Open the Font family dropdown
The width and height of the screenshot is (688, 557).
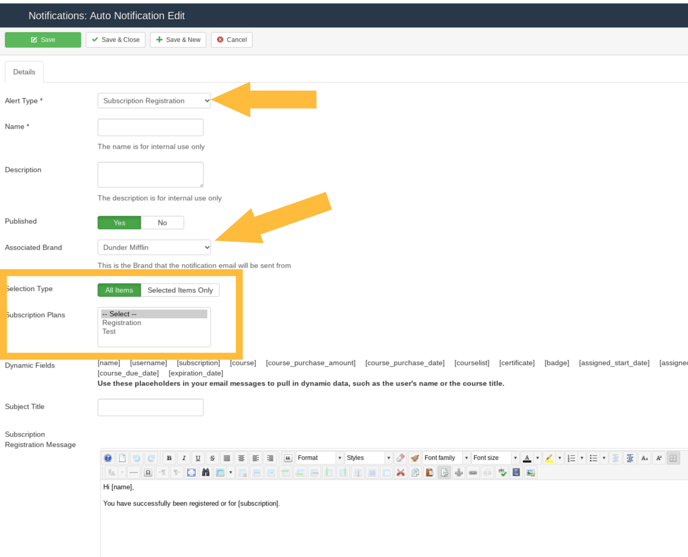[x=446, y=458]
